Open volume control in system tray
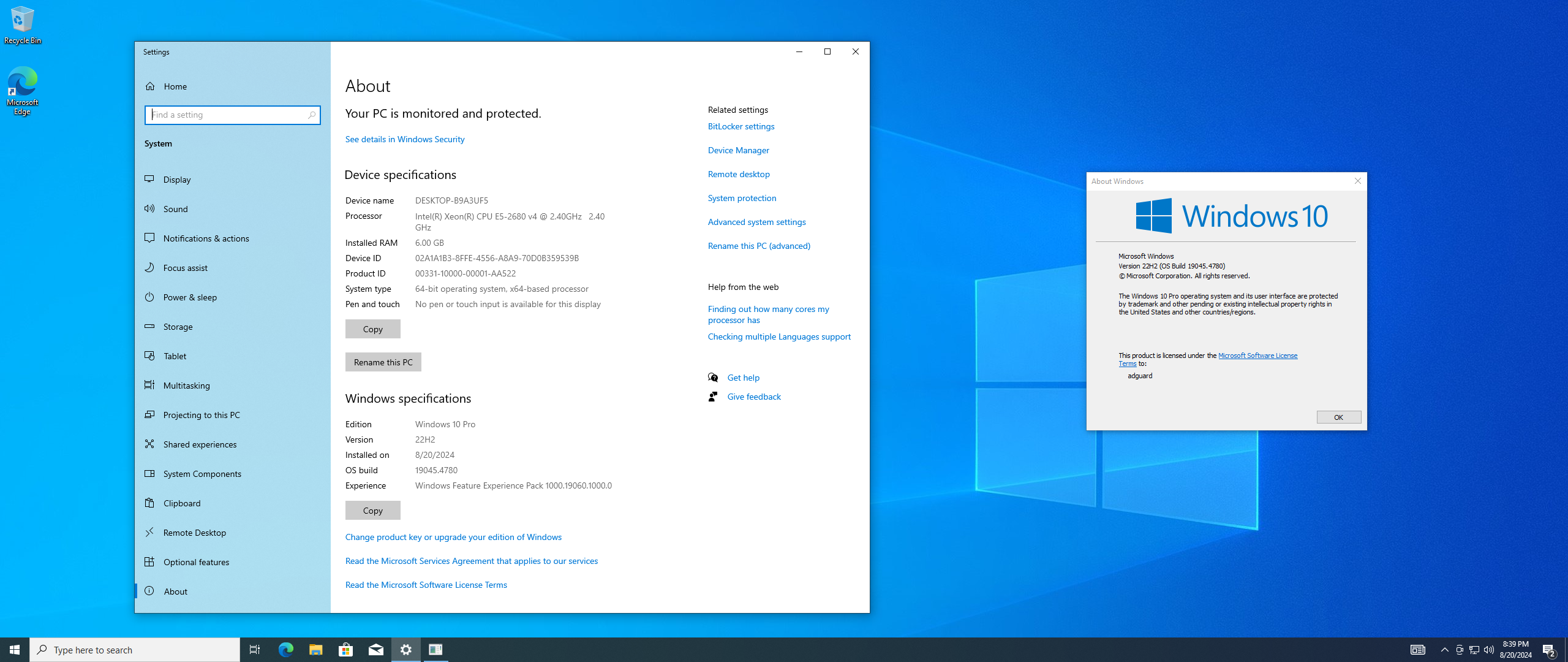Image resolution: width=1568 pixels, height=662 pixels. (1489, 650)
